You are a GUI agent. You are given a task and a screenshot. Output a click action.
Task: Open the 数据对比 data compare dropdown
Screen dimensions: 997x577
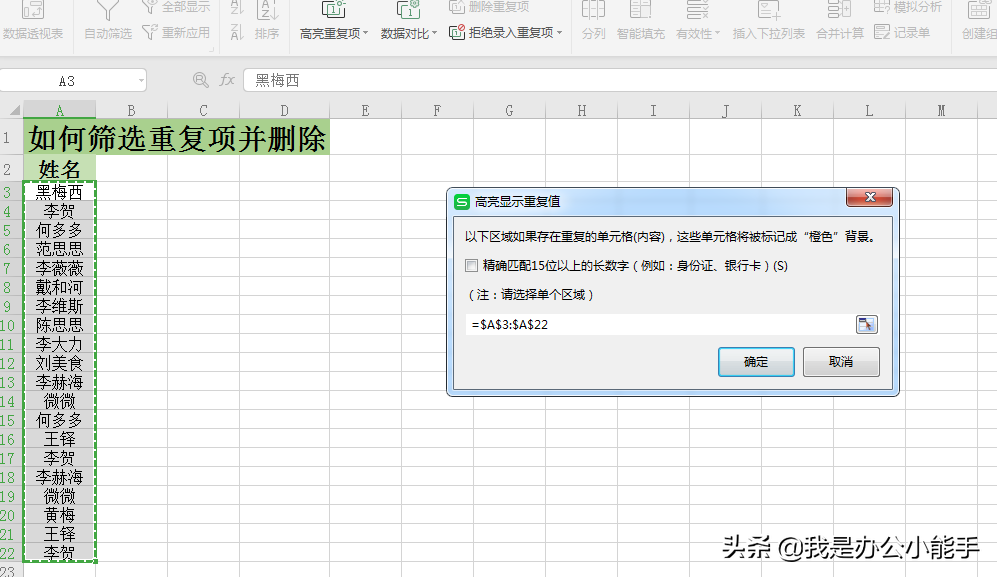coord(409,21)
